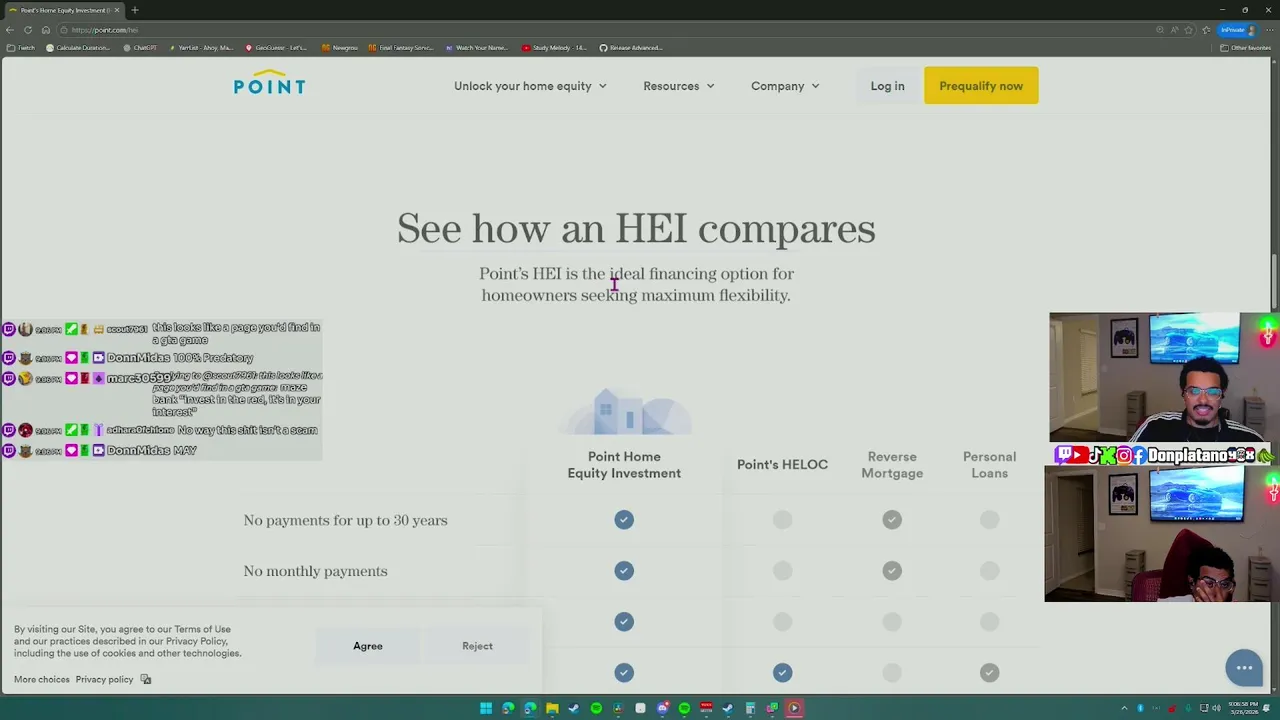1280x720 pixels.
Task: Open the Release Advanced GitHub bookmark
Action: 631,48
